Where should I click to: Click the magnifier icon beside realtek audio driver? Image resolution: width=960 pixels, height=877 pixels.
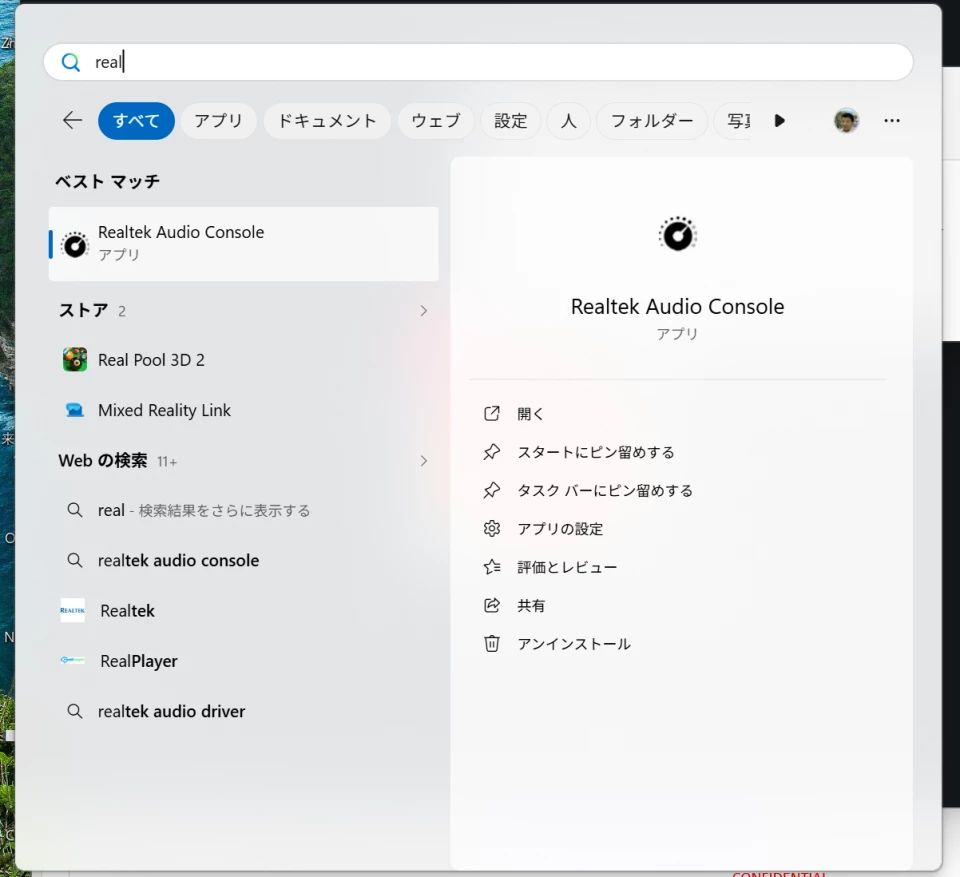pos(75,711)
